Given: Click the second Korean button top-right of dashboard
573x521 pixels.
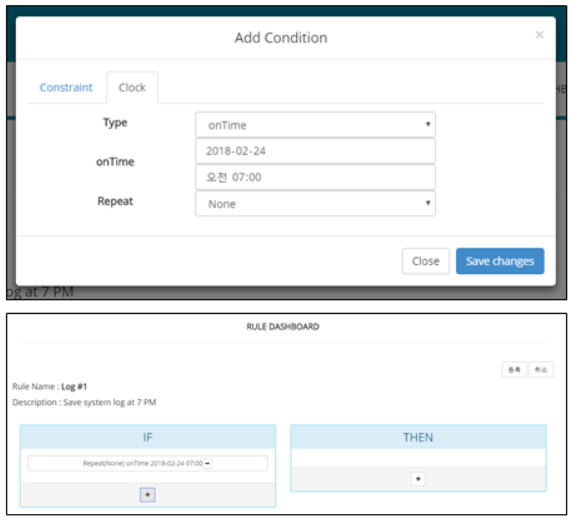Looking at the screenshot, I should click(541, 370).
